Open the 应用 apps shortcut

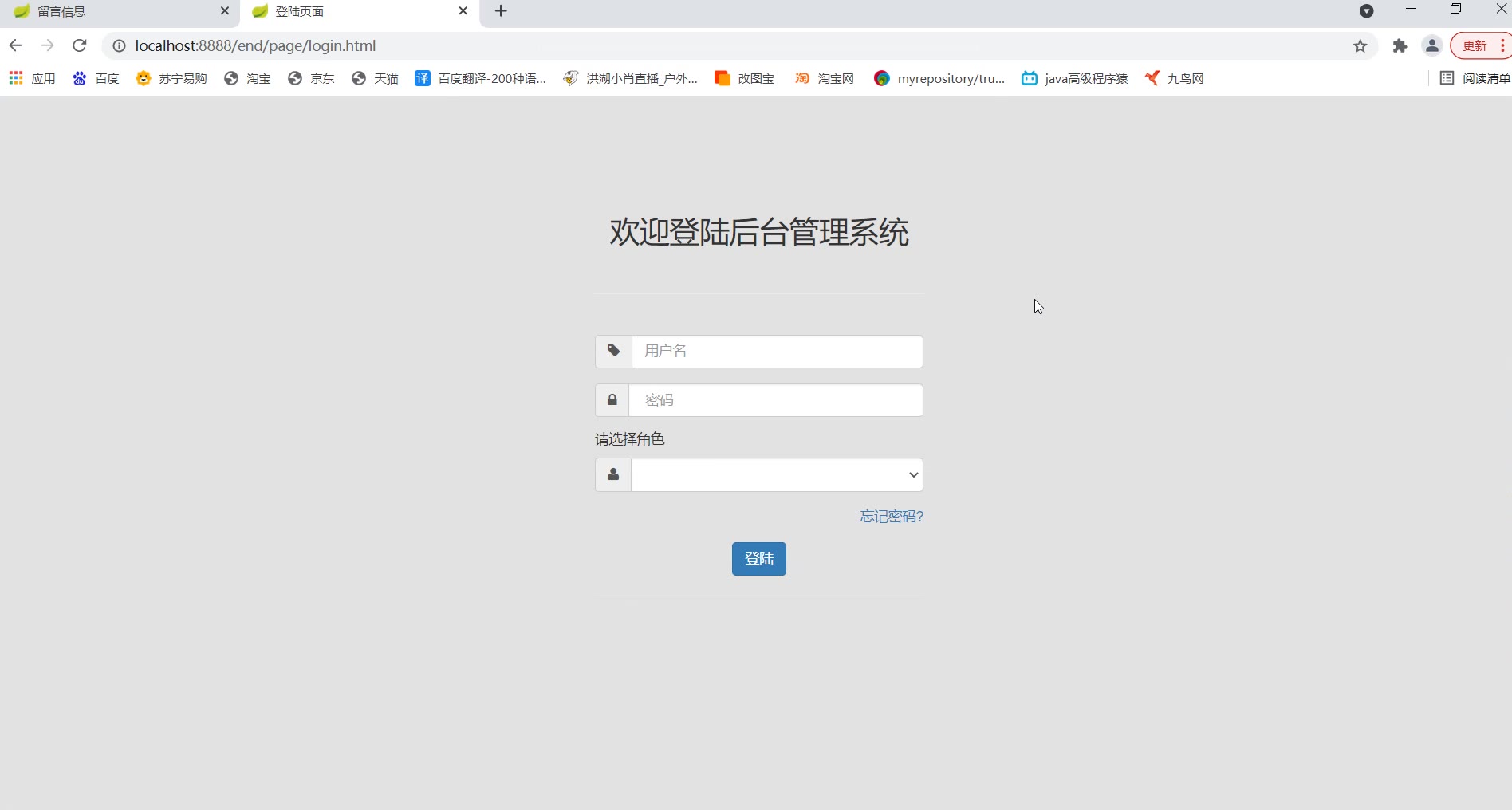(33, 78)
